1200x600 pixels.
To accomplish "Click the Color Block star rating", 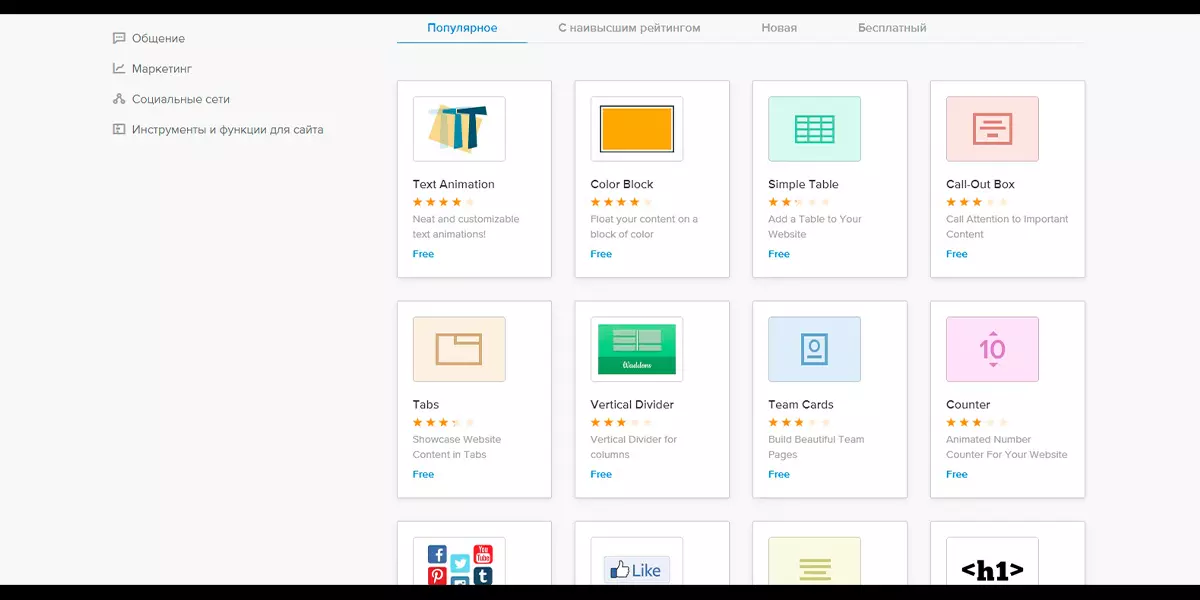I will [622, 202].
